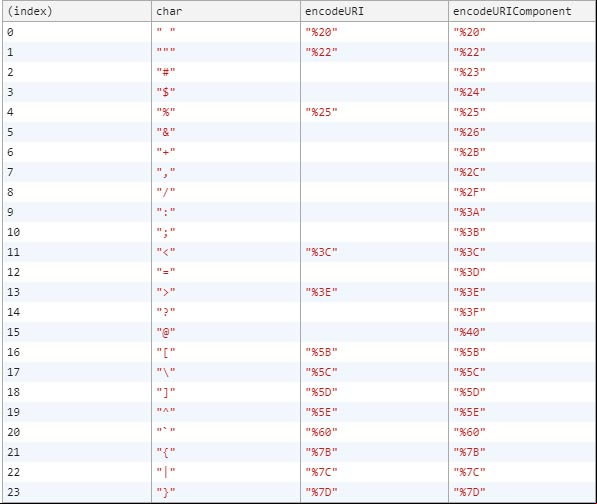This screenshot has width=597, height=504.
Task: Click "%3B" in the encodeURIComponent column
Action: (x=469, y=232)
